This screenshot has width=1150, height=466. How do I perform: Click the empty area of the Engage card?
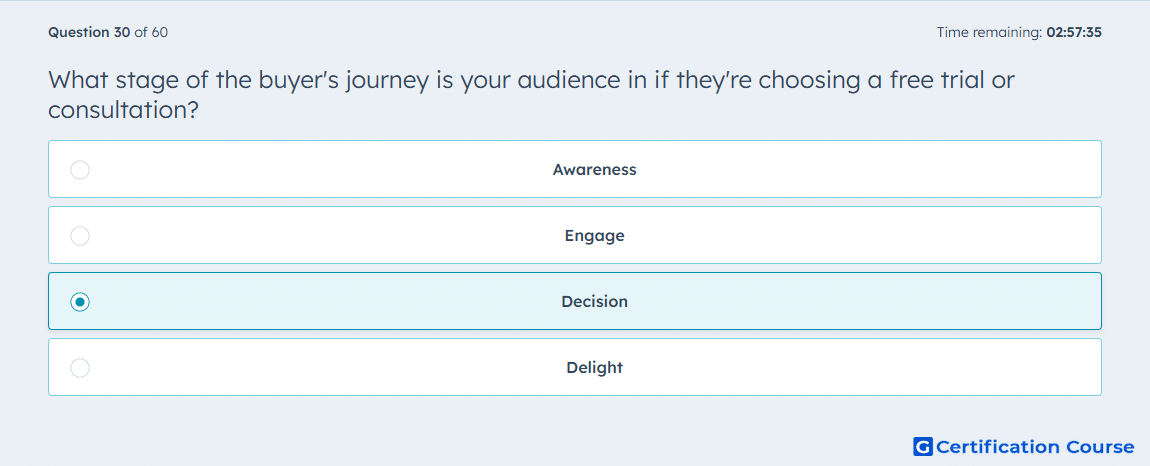[843, 235]
